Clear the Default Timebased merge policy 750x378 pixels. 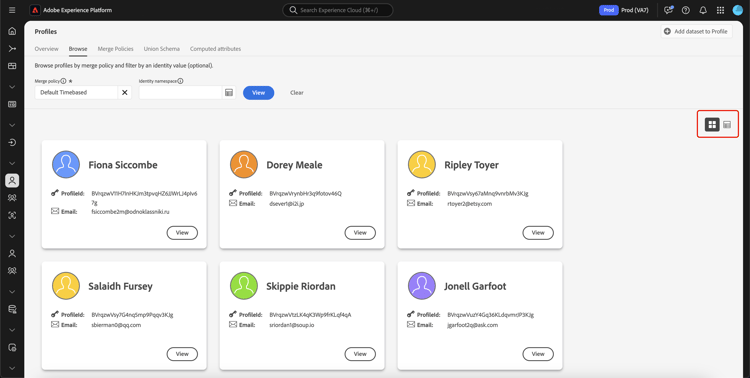pos(124,92)
